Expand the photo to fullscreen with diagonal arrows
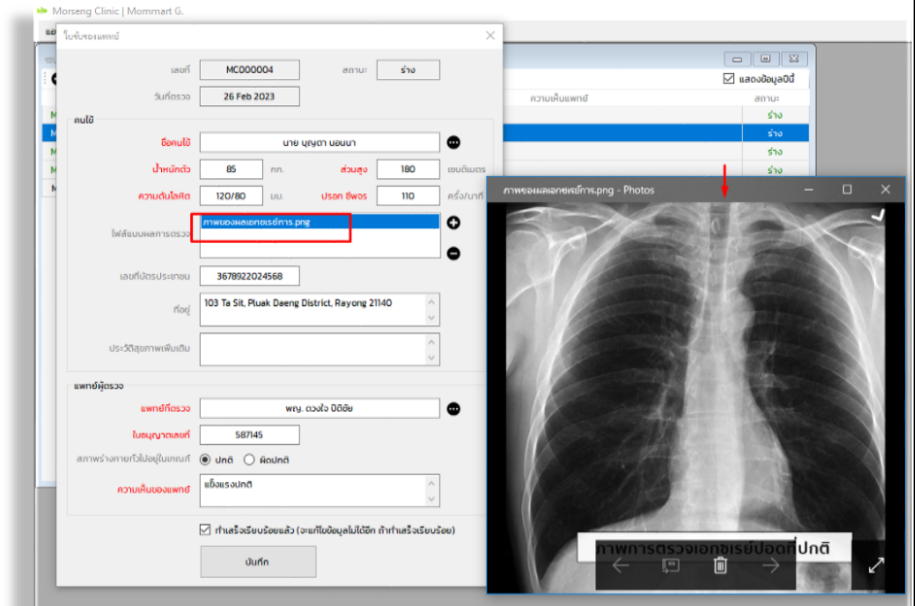The width and height of the screenshot is (915, 606). (x=876, y=565)
